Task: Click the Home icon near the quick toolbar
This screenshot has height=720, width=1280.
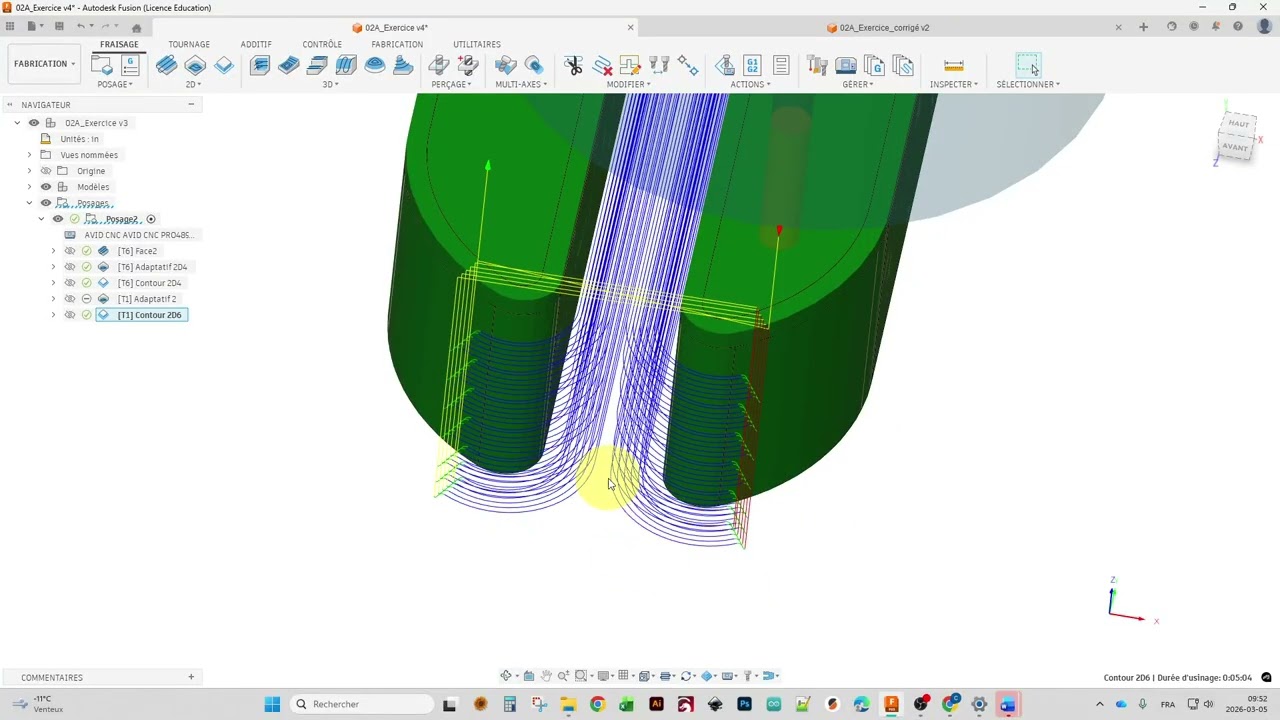Action: tap(137, 27)
